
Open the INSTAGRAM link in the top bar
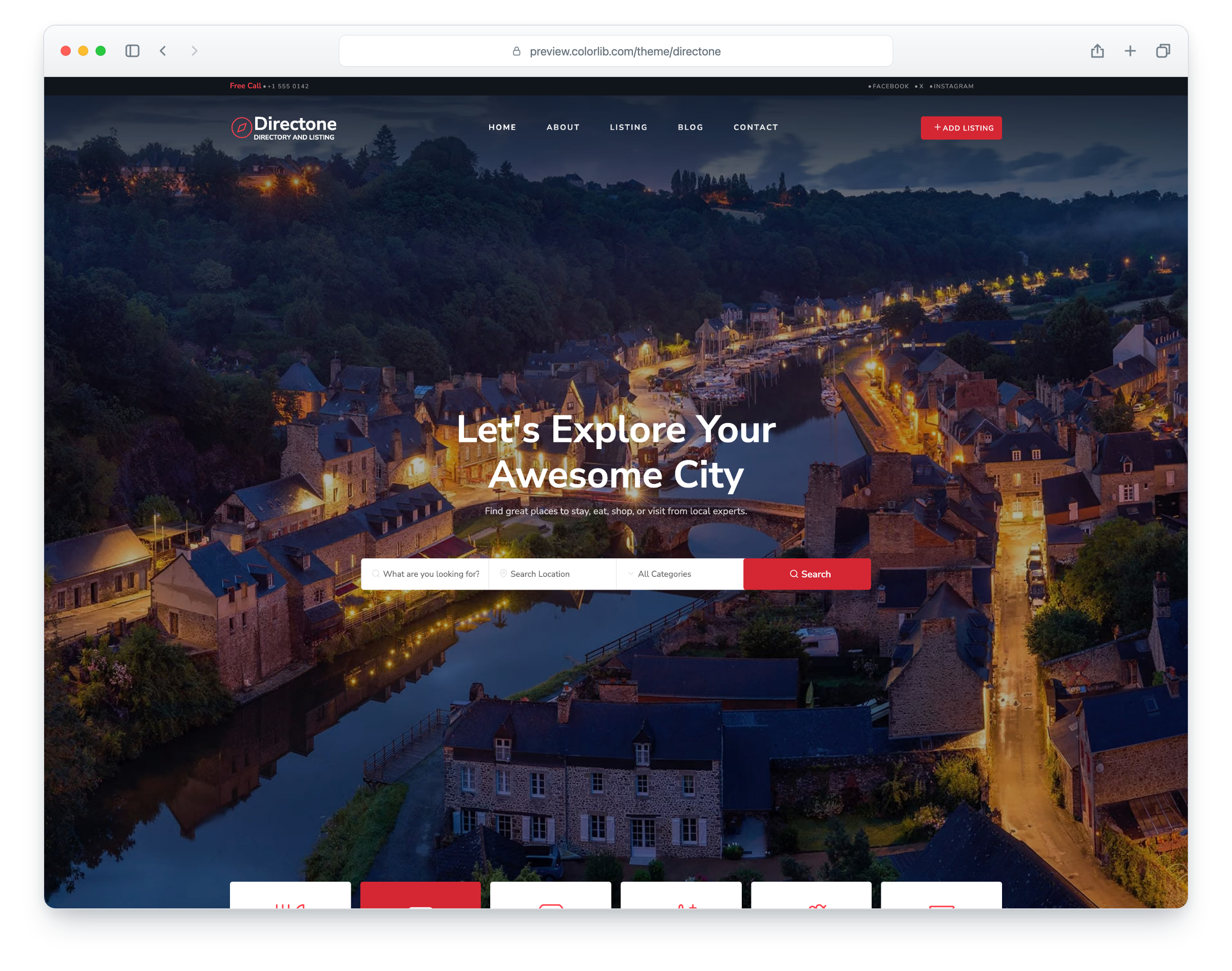pos(953,86)
